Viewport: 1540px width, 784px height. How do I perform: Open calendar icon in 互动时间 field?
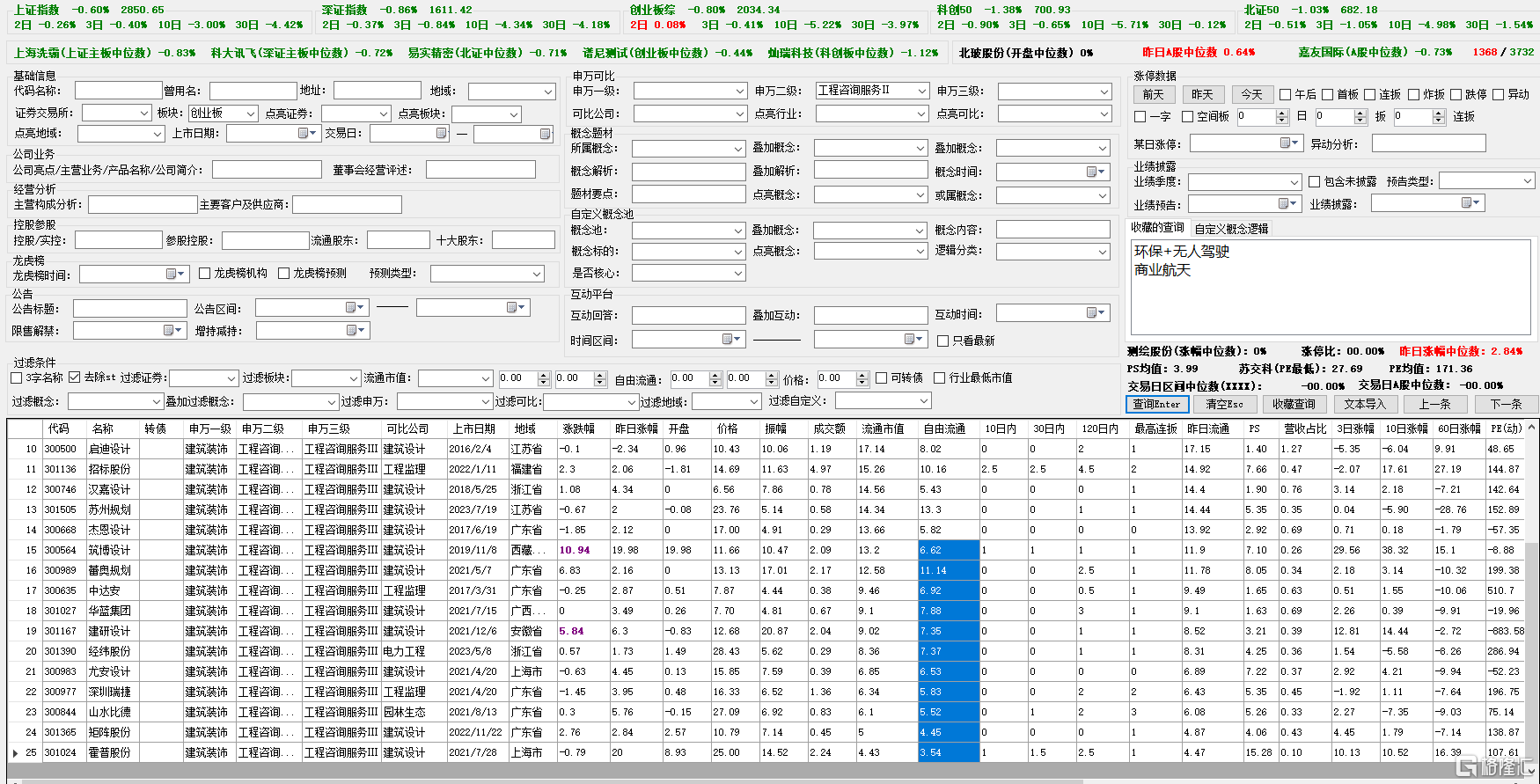click(1096, 312)
